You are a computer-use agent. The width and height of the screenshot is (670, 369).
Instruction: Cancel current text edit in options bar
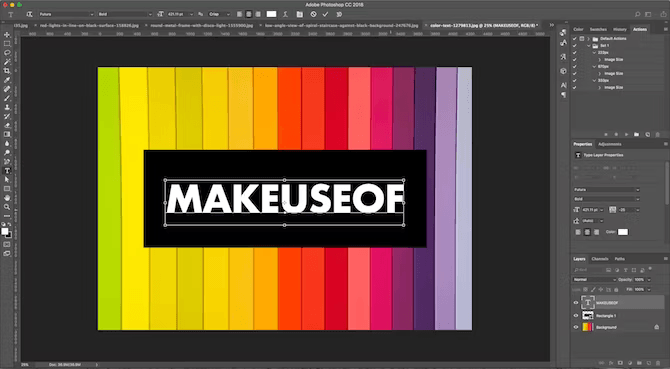(x=313, y=14)
